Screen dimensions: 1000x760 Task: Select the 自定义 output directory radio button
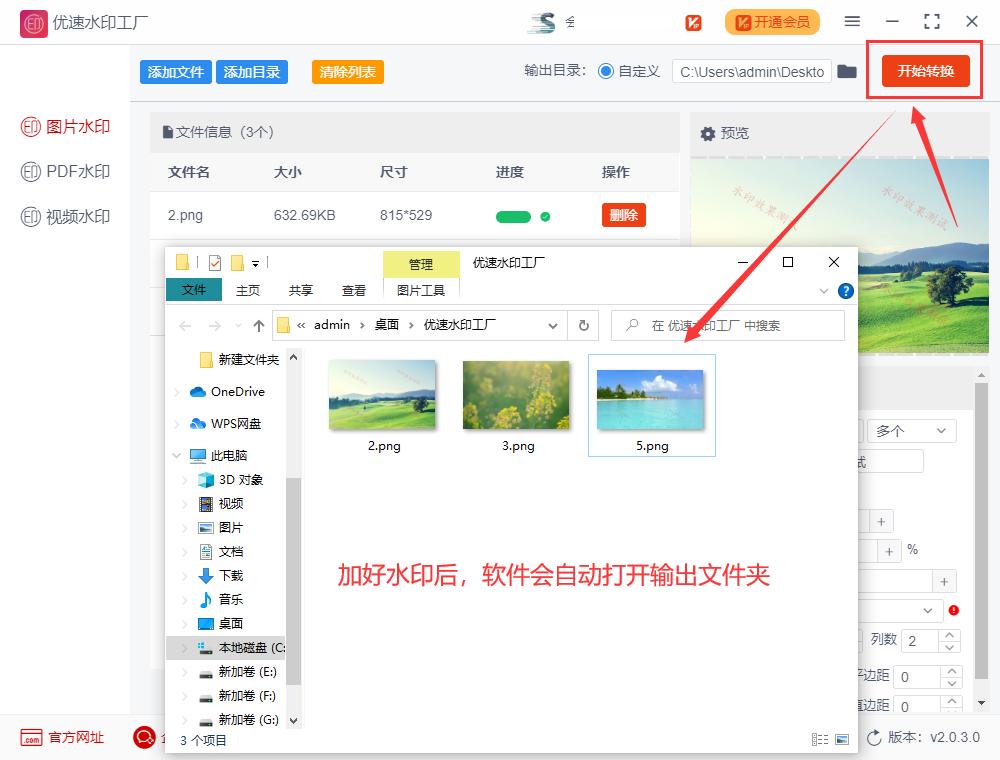point(607,72)
